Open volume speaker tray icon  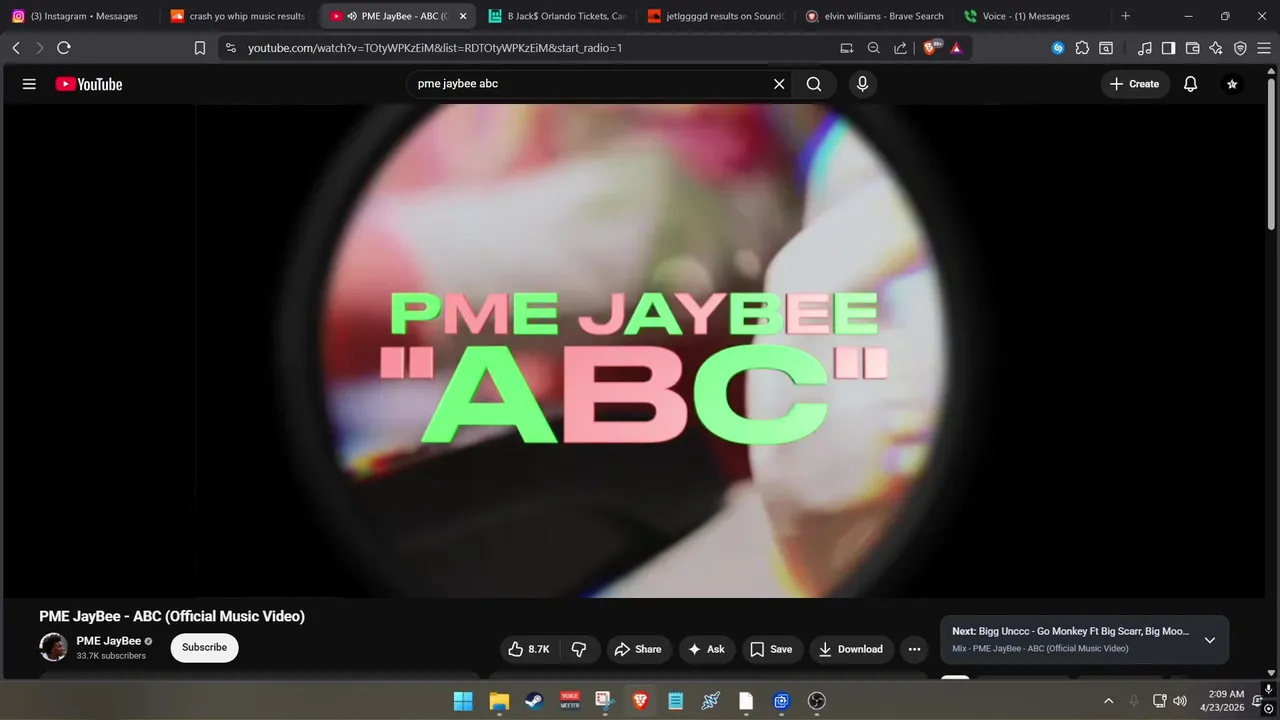(x=1180, y=701)
